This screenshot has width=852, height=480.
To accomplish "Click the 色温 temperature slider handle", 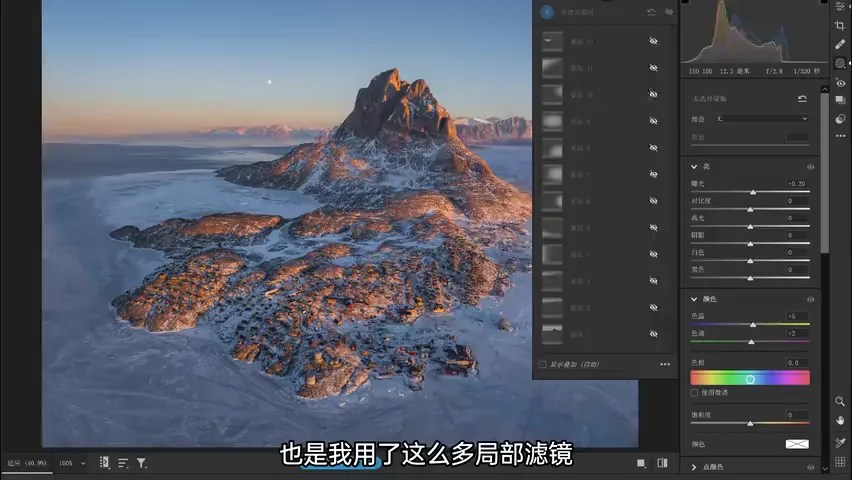I will coord(753,325).
